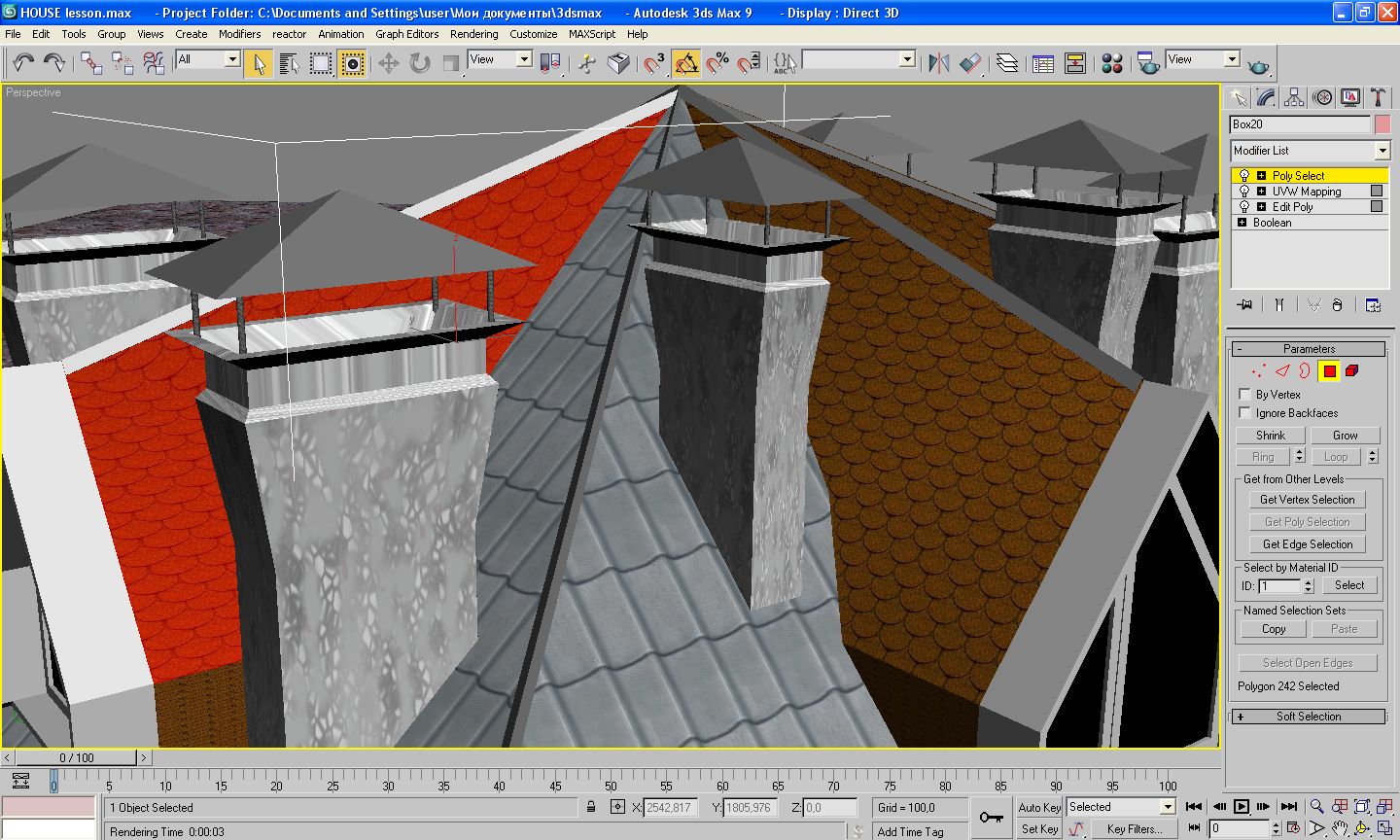Image resolution: width=1400 pixels, height=840 pixels.
Task: Toggle Angle Snap icon
Action: pyautogui.click(x=685, y=63)
